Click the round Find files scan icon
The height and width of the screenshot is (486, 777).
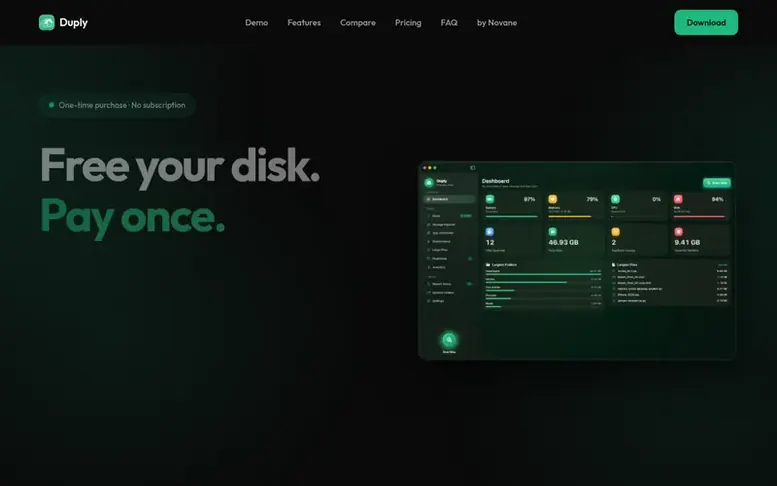(449, 340)
